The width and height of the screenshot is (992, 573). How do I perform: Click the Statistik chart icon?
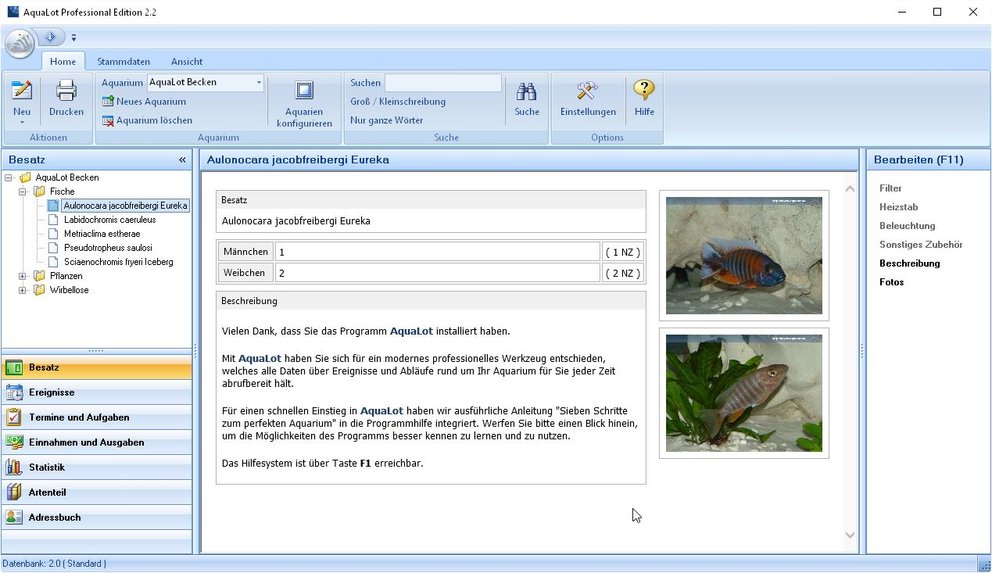tap(14, 467)
